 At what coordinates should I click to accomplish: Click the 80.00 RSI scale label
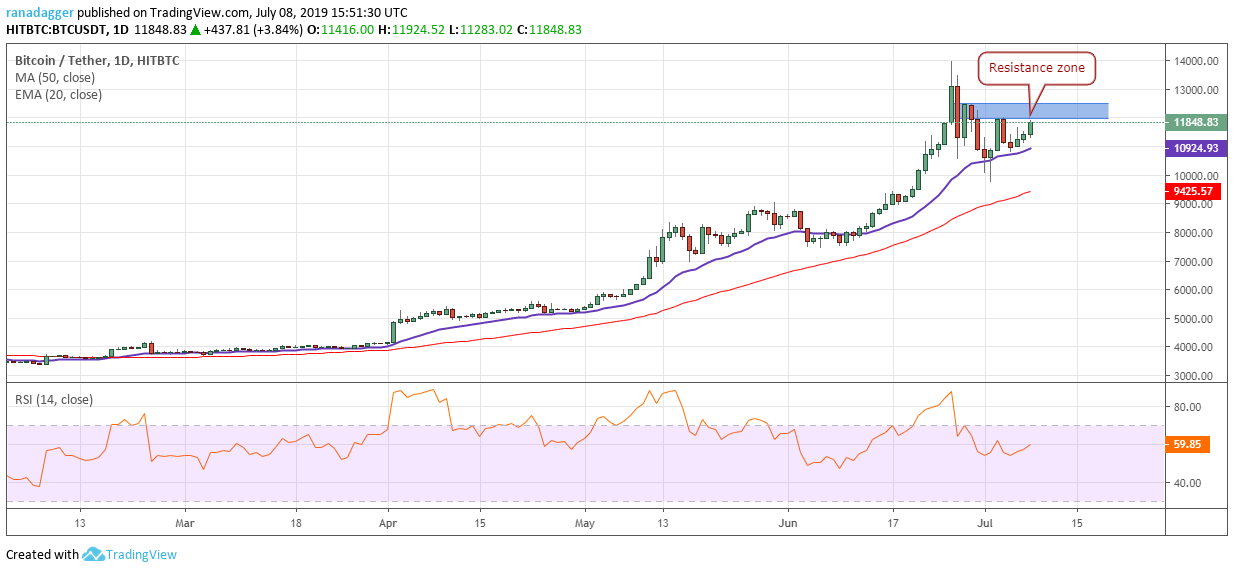tap(1189, 407)
